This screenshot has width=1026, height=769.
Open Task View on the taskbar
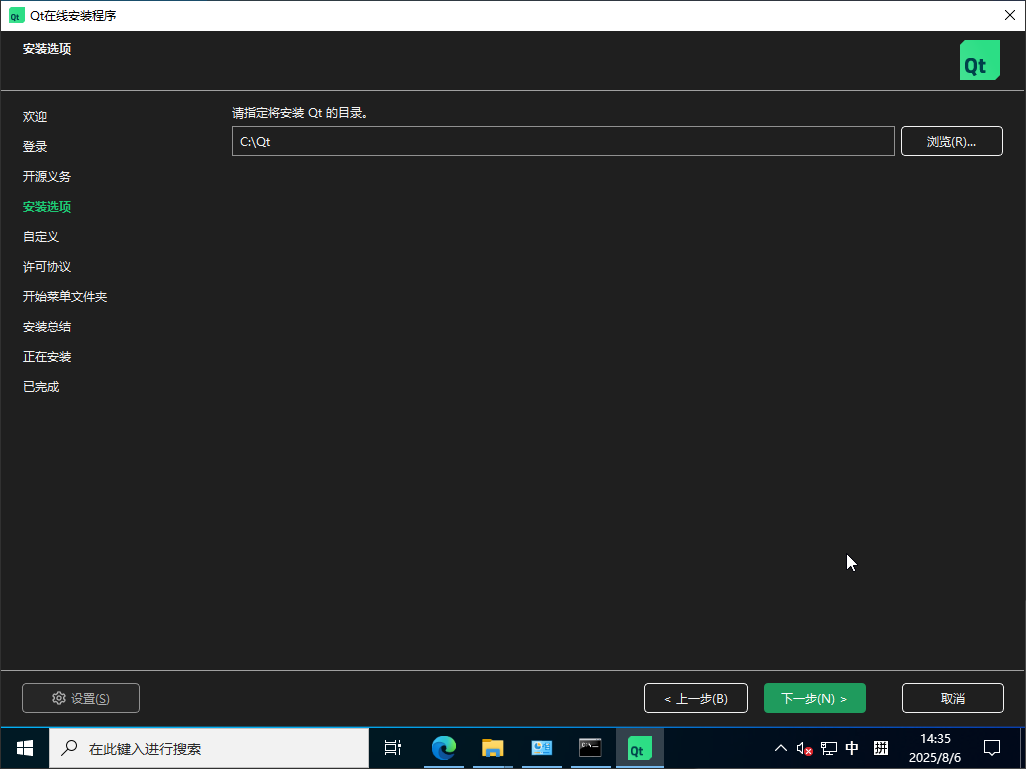click(x=393, y=747)
